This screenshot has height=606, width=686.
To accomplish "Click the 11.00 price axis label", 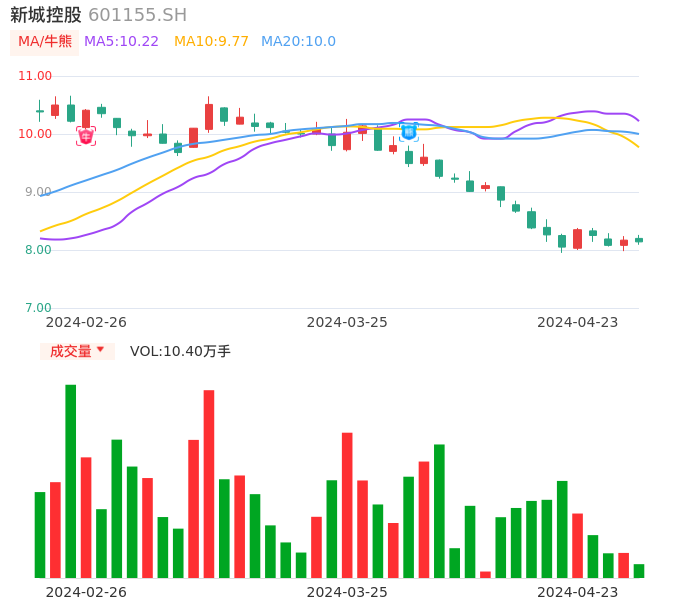I will [x=35, y=76].
